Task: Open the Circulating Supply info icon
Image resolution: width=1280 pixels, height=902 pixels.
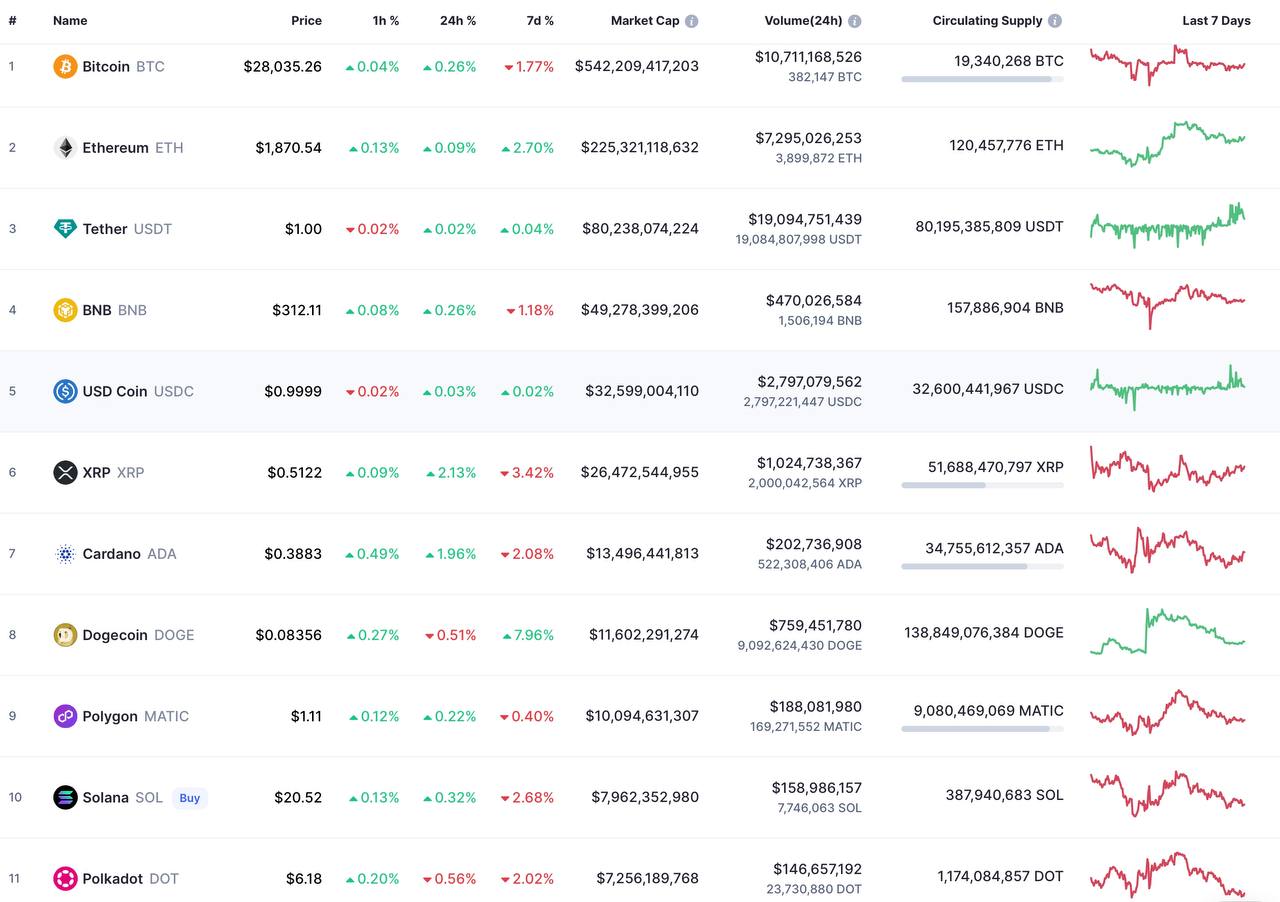Action: pos(1055,21)
